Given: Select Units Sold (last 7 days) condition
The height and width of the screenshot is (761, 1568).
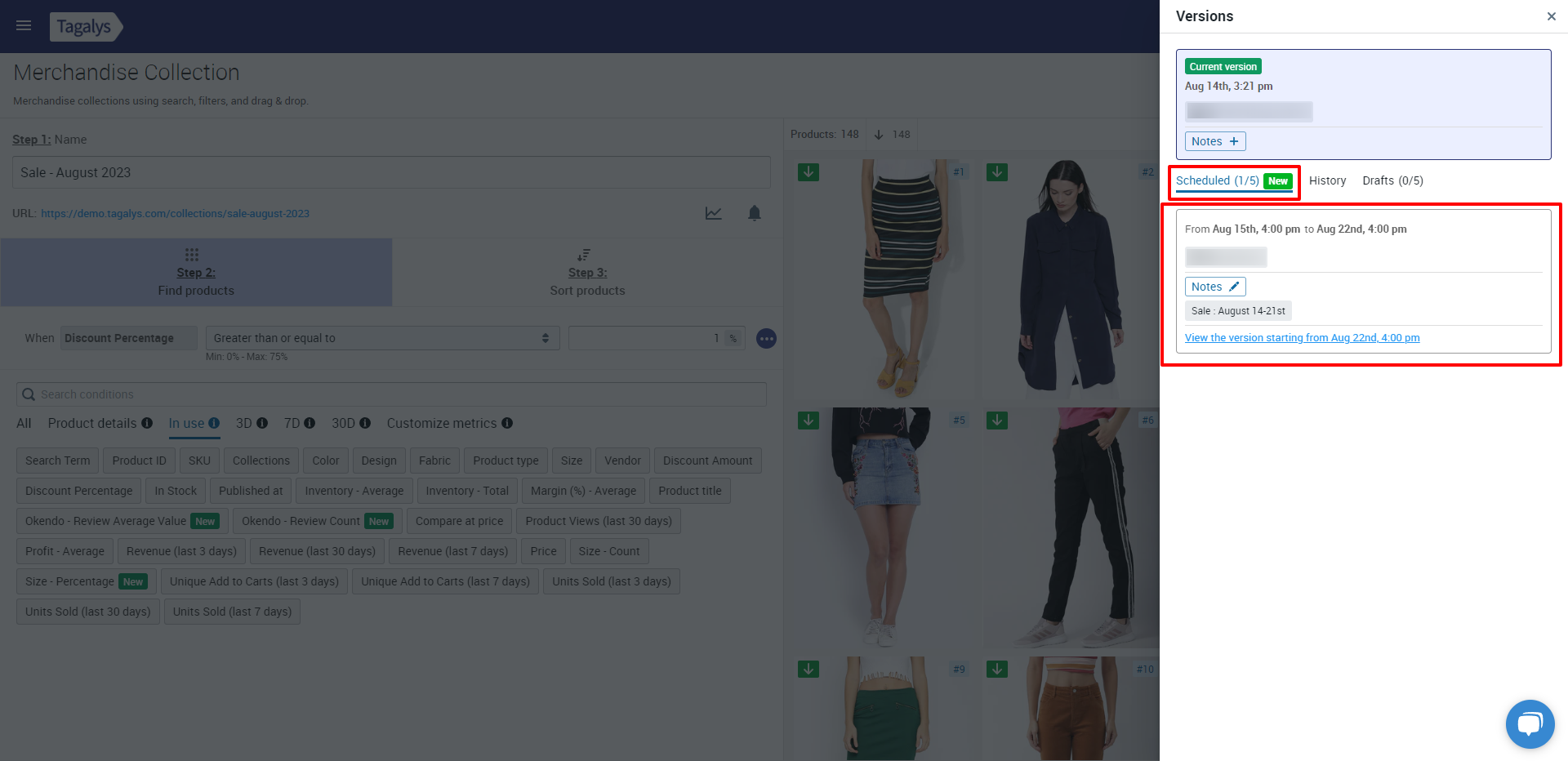Looking at the screenshot, I should (x=232, y=612).
